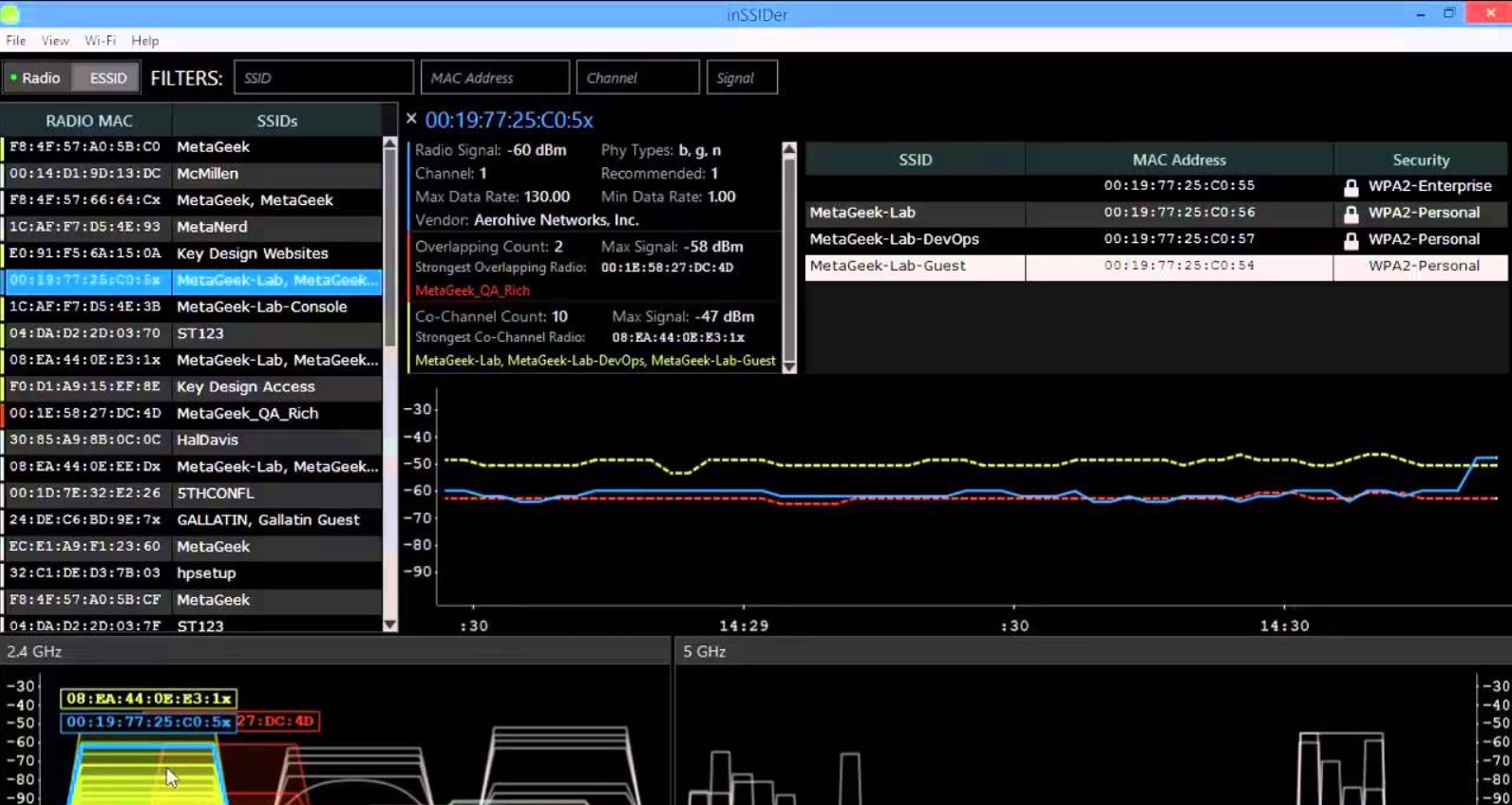Select red 27:DC:4D label in 2.4 GHz graph
The height and width of the screenshot is (805, 1512).
(x=276, y=721)
